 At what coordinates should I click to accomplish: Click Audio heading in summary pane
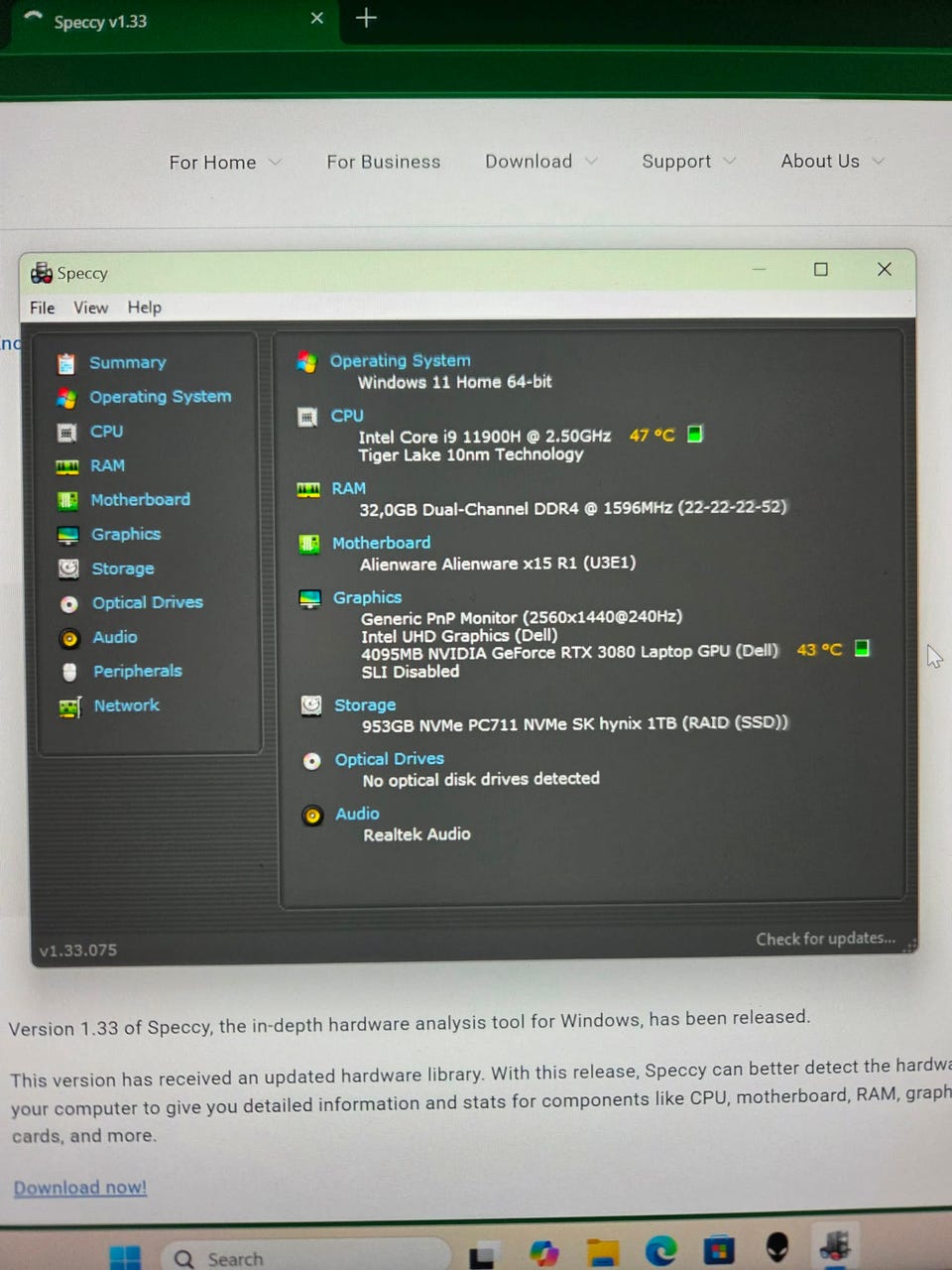tap(358, 814)
